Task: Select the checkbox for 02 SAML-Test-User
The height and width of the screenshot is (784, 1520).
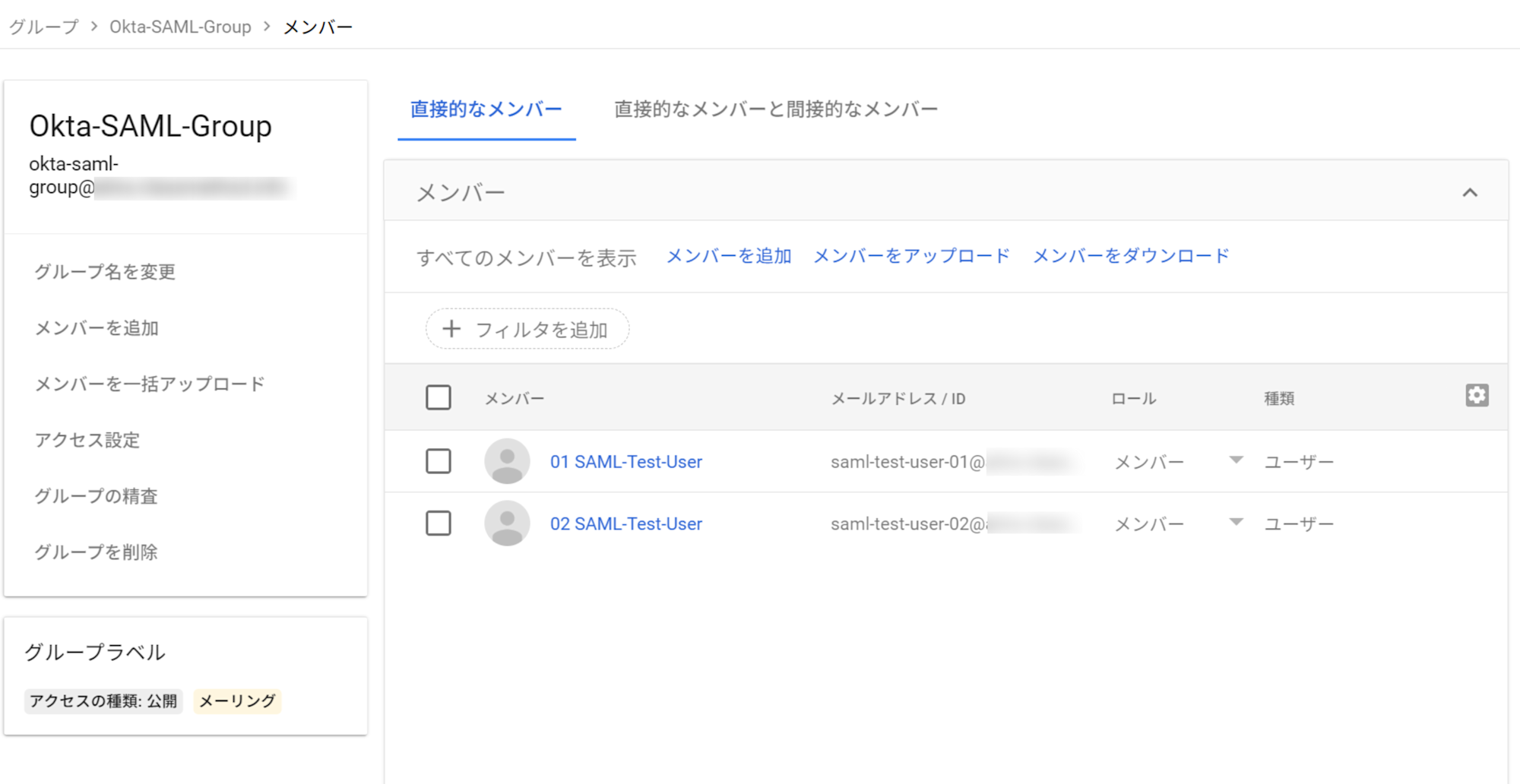Action: [x=439, y=523]
